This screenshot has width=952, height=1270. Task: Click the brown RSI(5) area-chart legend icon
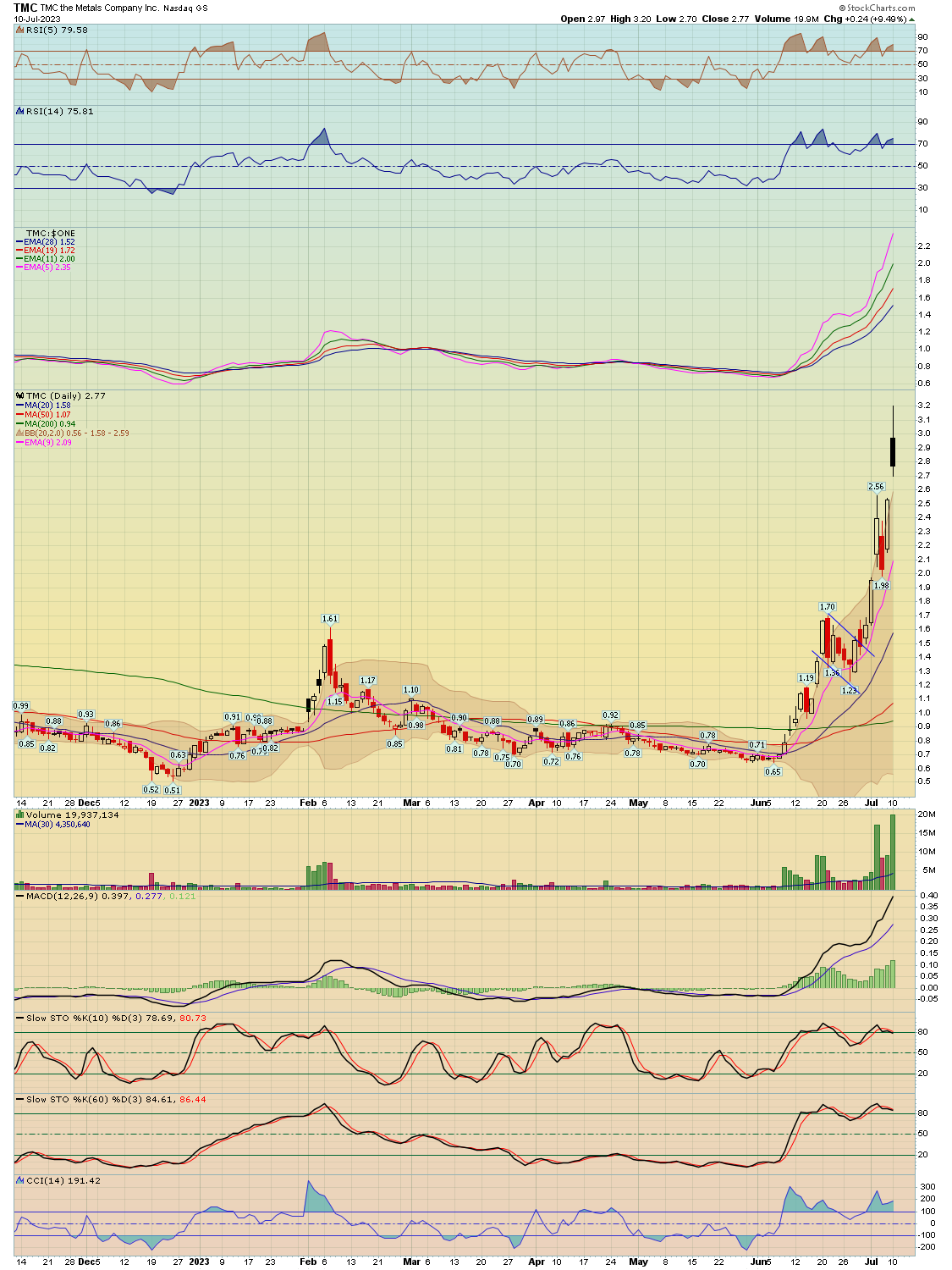20,30
